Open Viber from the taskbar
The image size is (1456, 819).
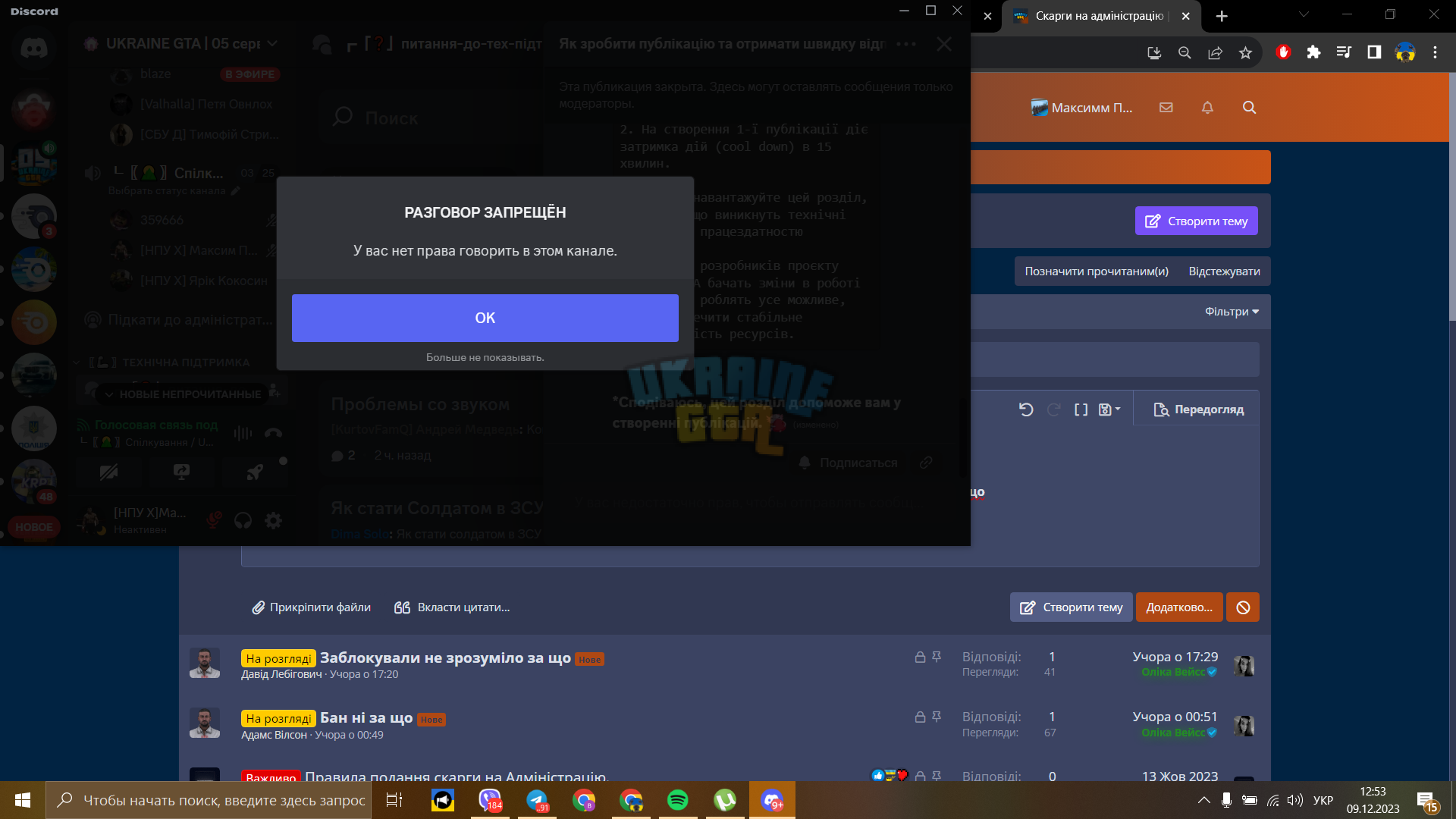[x=490, y=800]
